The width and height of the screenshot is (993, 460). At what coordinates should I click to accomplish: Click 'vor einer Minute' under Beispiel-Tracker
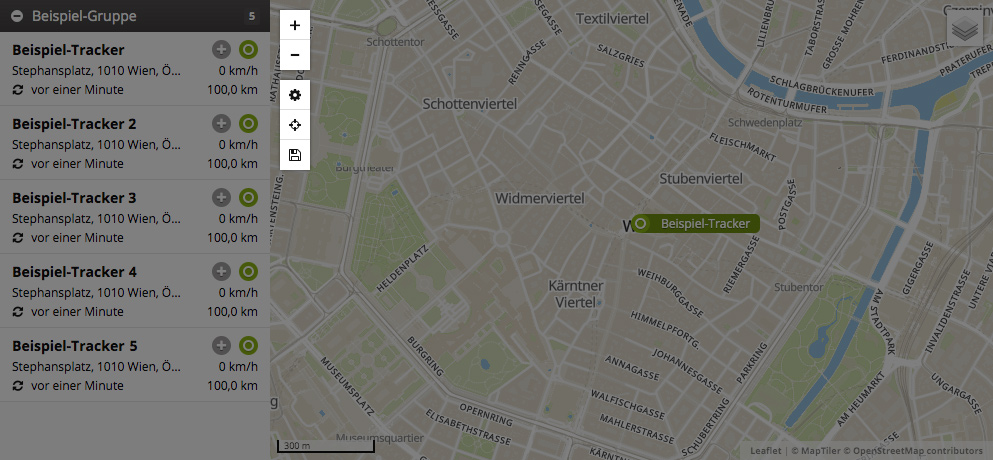(x=77, y=90)
